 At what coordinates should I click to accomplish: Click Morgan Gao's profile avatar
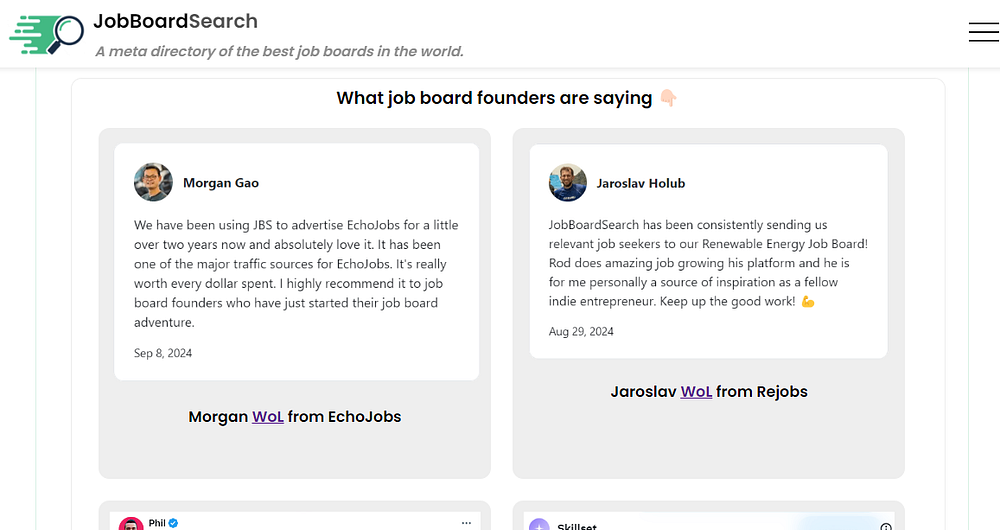coord(153,183)
